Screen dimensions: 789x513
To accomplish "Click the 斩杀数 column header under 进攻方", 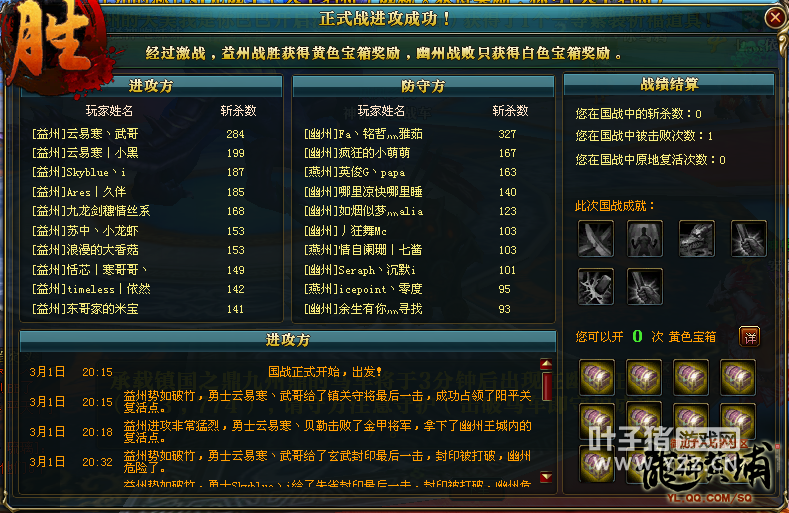I will (239, 111).
